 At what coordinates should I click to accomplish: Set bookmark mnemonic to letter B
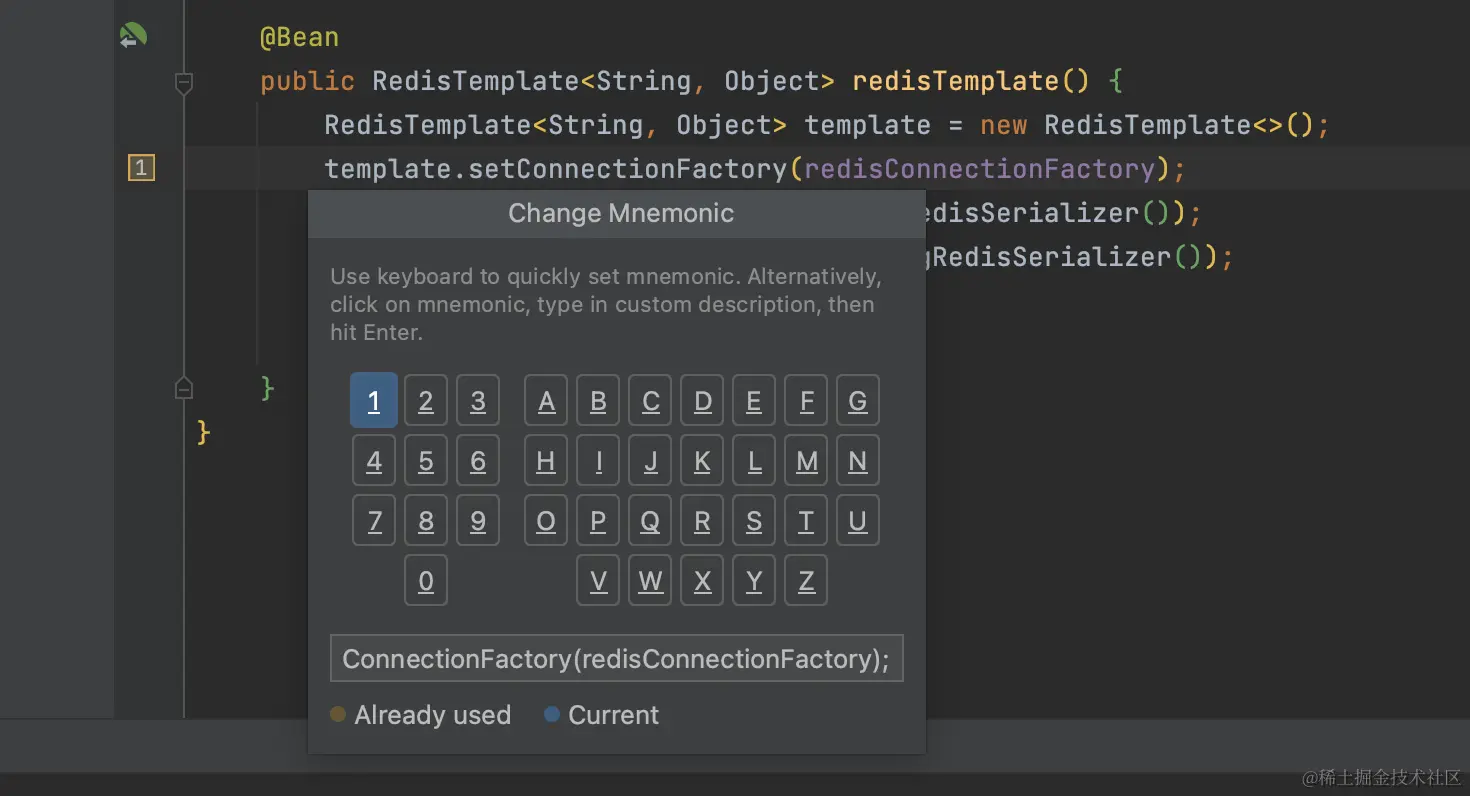(598, 400)
